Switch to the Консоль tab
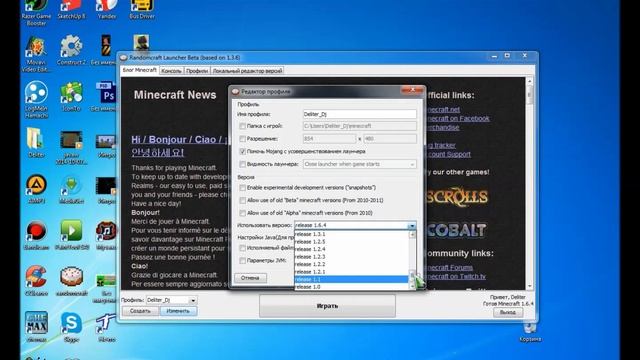The height and width of the screenshot is (360, 640). point(171,71)
